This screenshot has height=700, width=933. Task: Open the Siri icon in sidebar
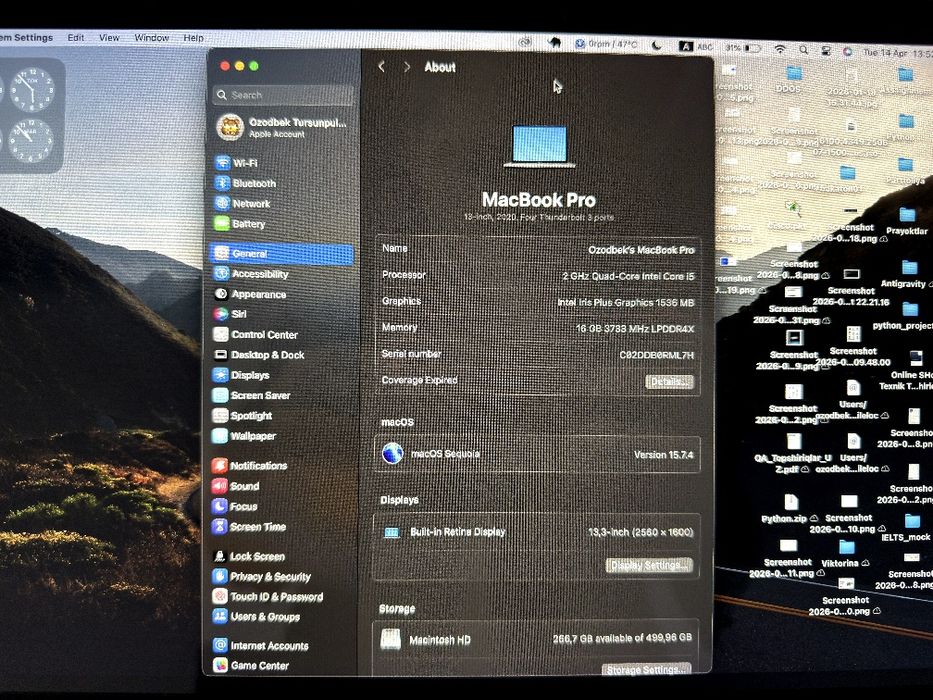tap(221, 314)
